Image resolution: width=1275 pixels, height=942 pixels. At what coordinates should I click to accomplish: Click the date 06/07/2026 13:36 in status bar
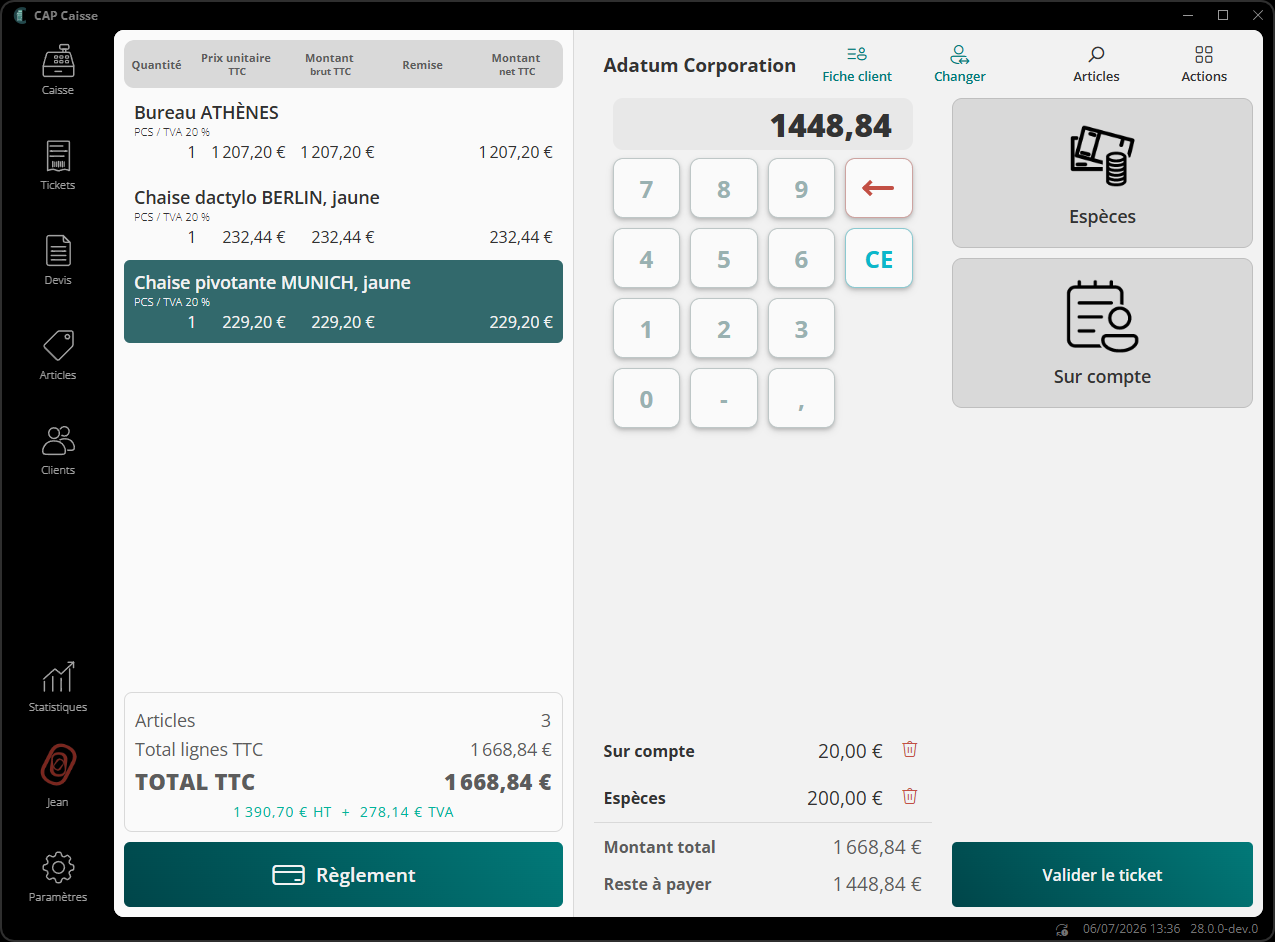pos(1131,929)
